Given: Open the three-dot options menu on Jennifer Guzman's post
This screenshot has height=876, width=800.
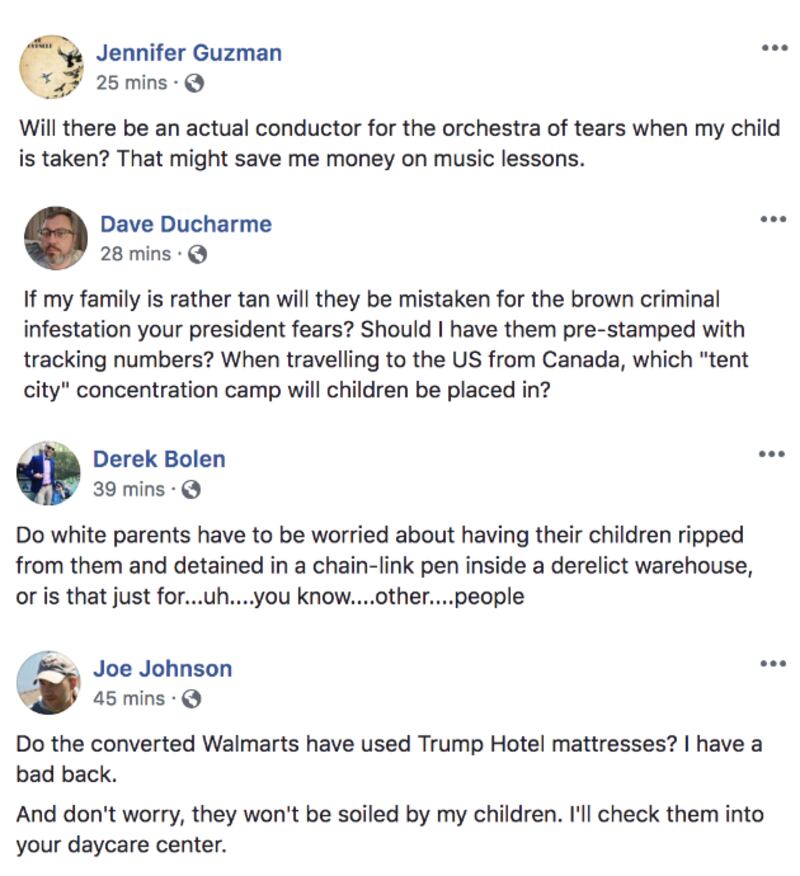Looking at the screenshot, I should point(774,48).
